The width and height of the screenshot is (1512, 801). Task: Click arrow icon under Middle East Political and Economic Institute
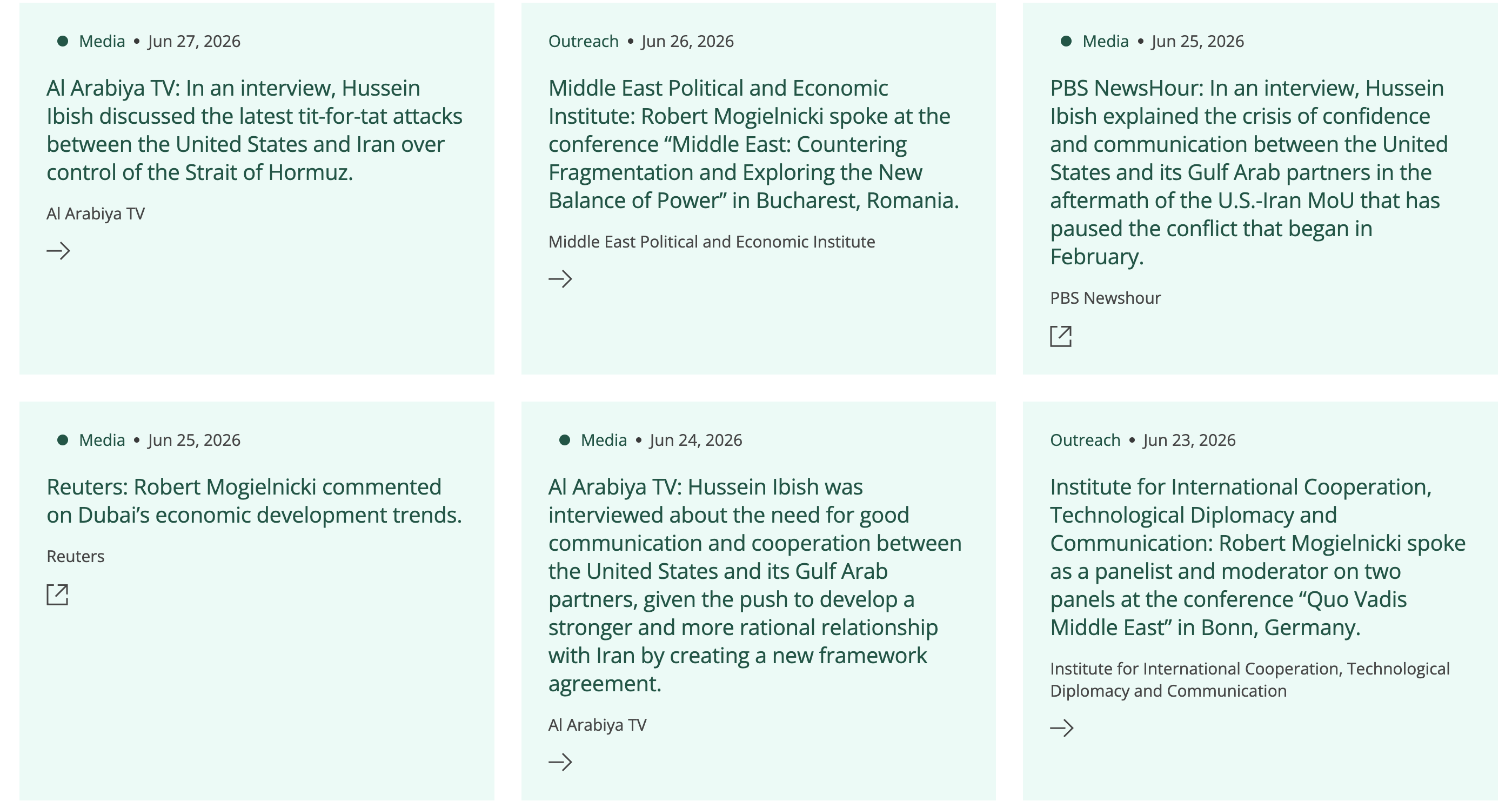coord(560,279)
